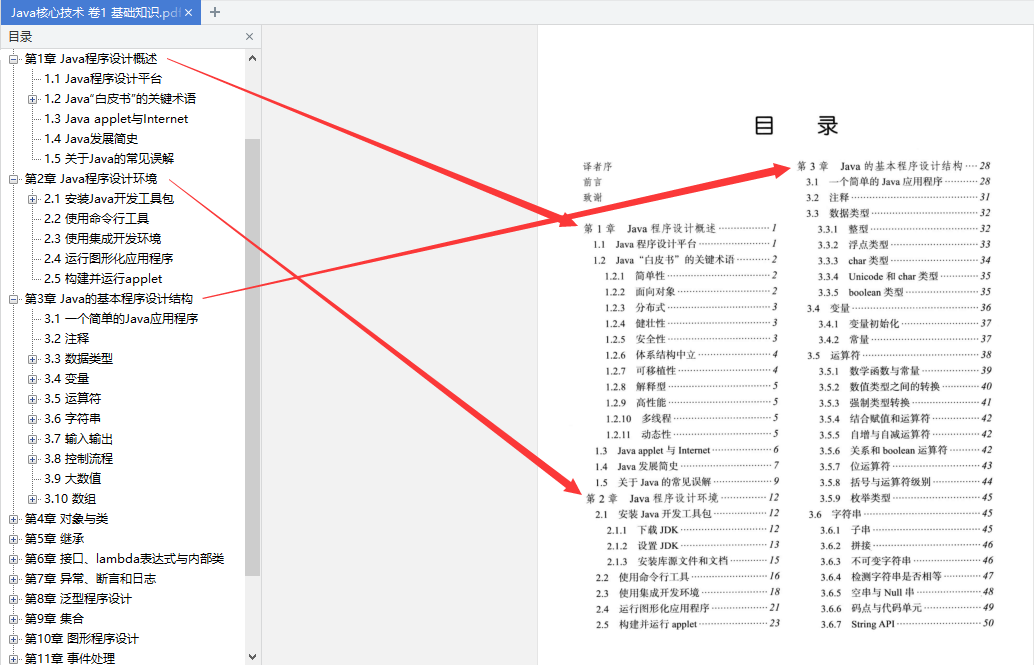The image size is (1034, 665).
Task: Open bookmark 第7章 异常、断言和日志
Action: 90,579
